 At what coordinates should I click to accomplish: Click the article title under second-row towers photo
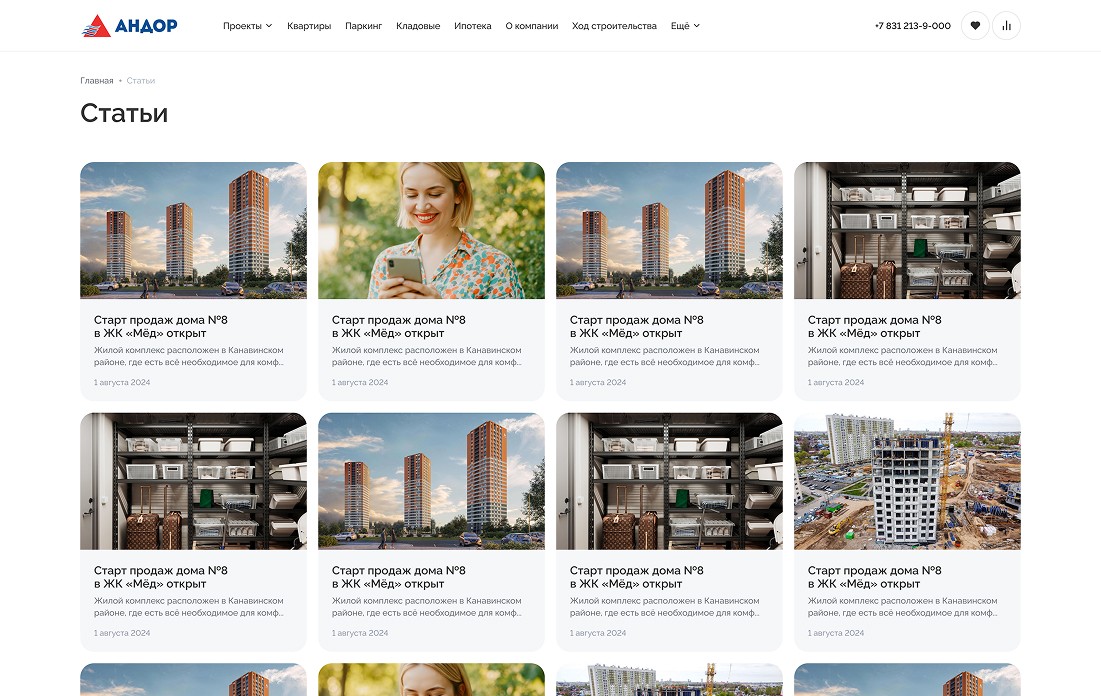point(398,577)
